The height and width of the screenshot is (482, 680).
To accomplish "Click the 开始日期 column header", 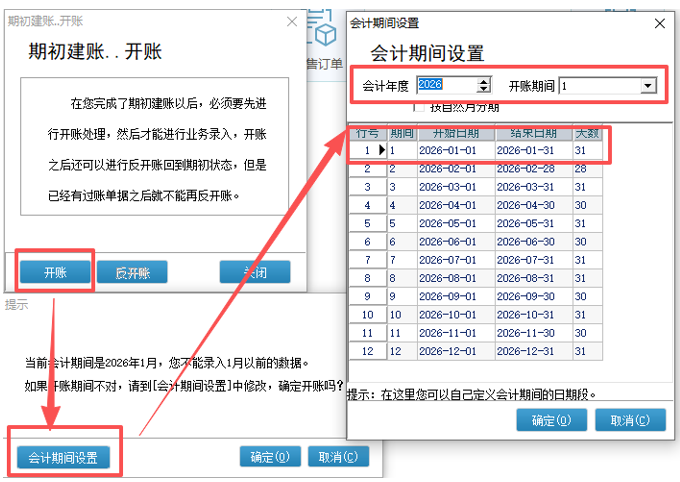I will pos(454,133).
